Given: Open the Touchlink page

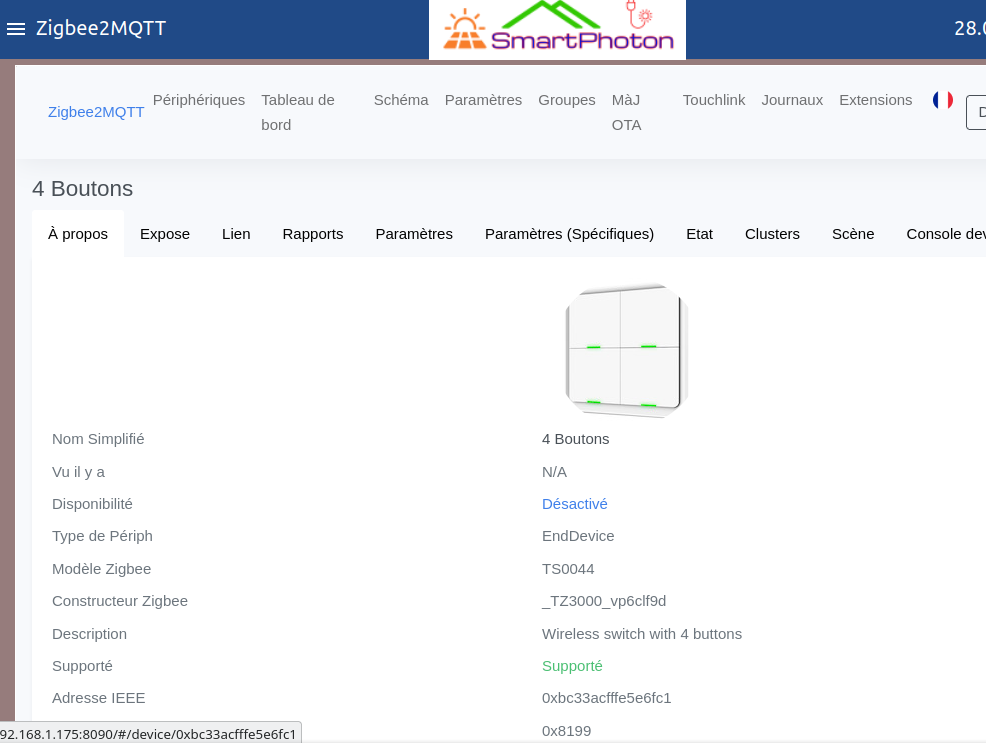Looking at the screenshot, I should click(x=714, y=100).
